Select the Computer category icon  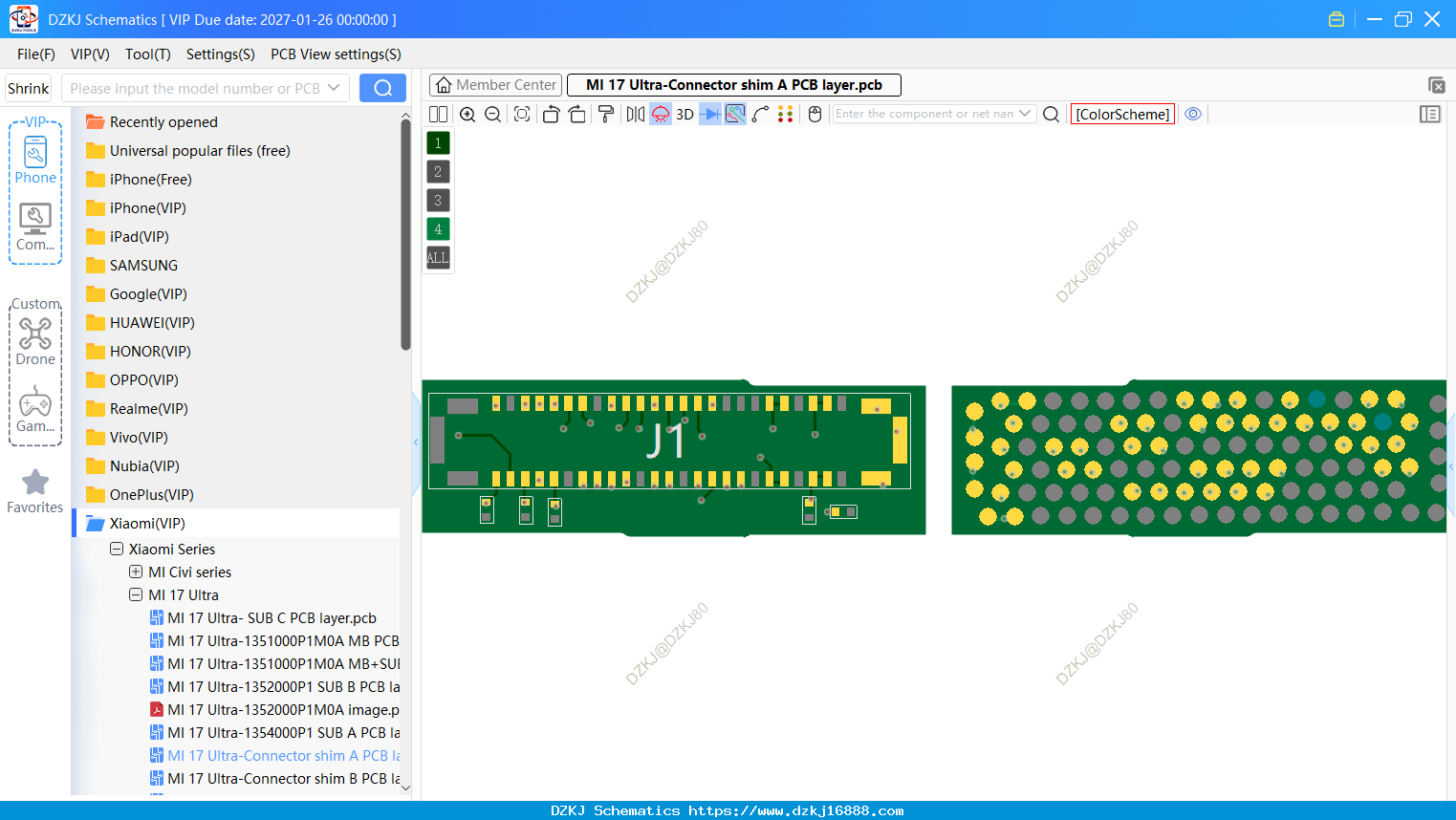click(x=35, y=227)
